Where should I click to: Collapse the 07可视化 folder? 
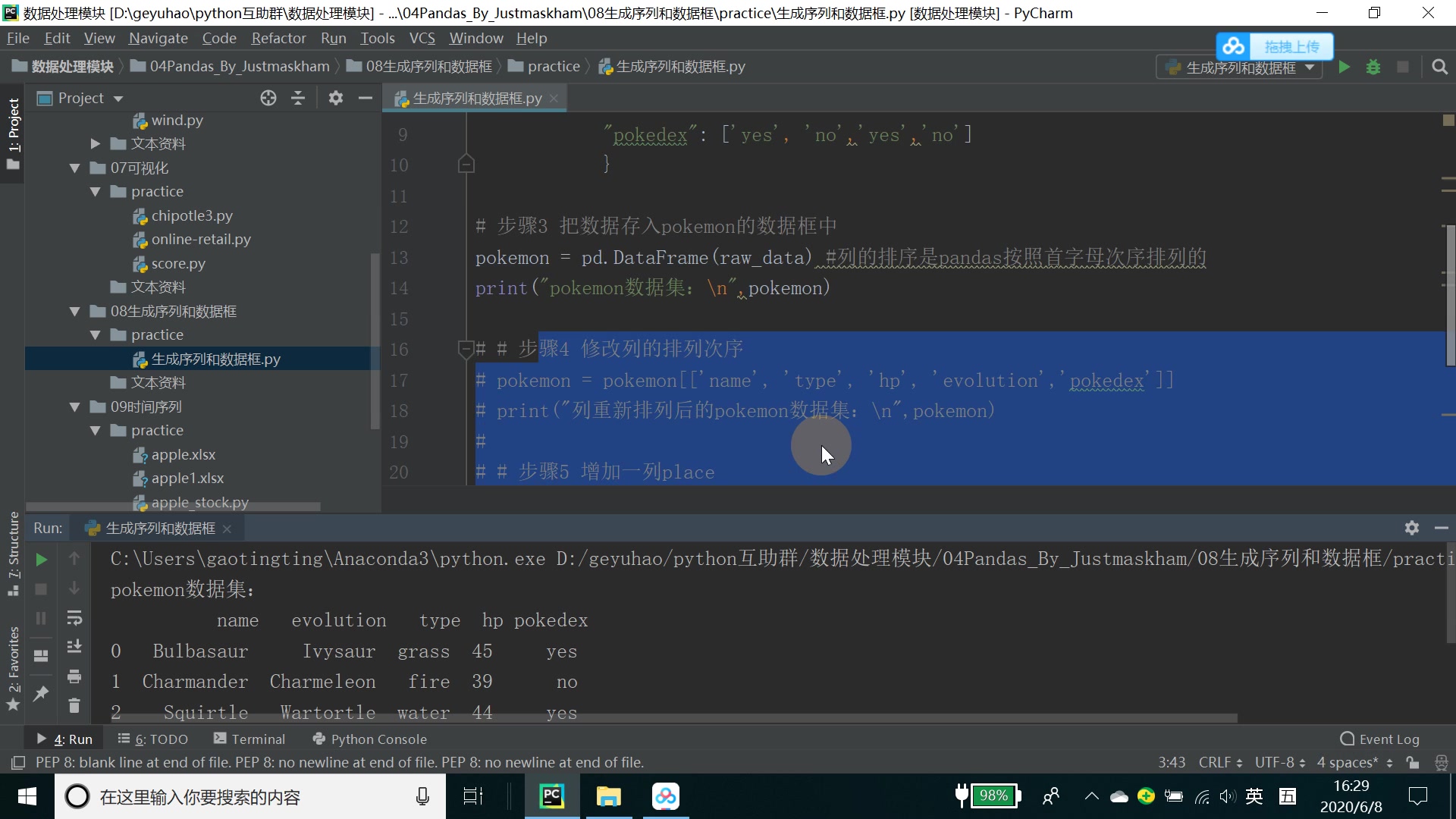coord(74,168)
